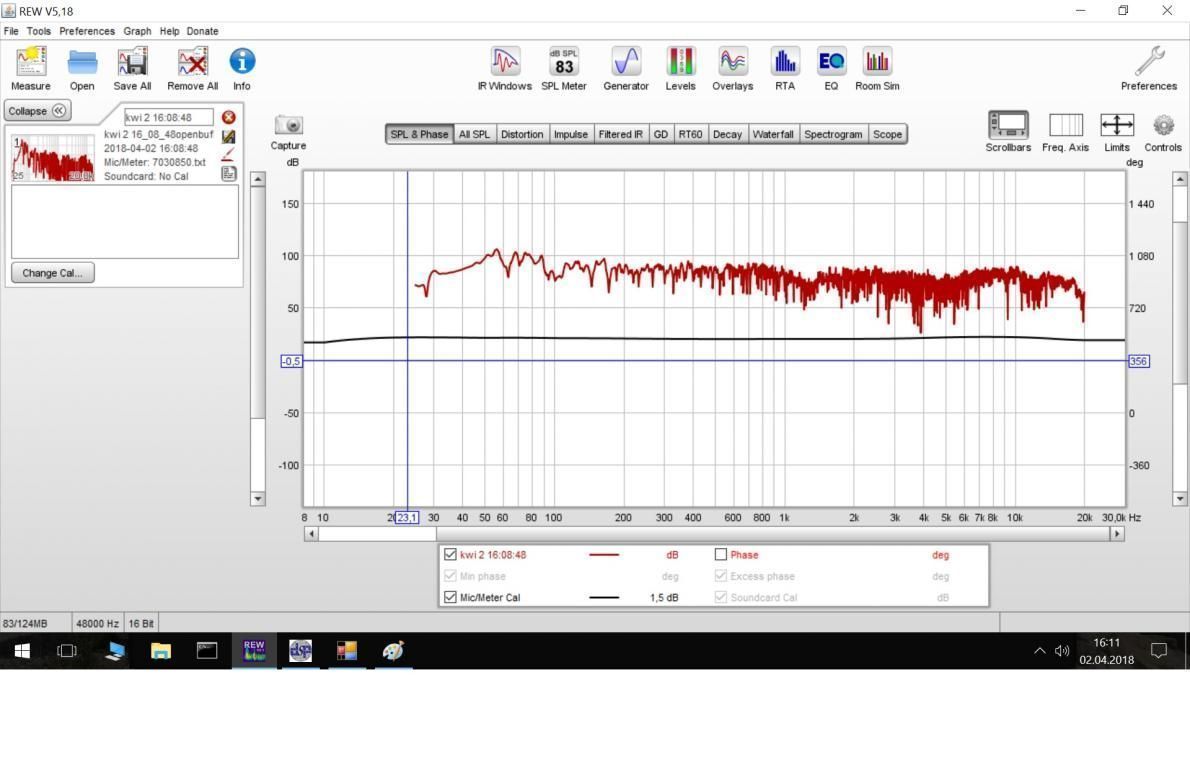1190x768 pixels.
Task: Switch to the RT60 tab
Action: pos(691,134)
